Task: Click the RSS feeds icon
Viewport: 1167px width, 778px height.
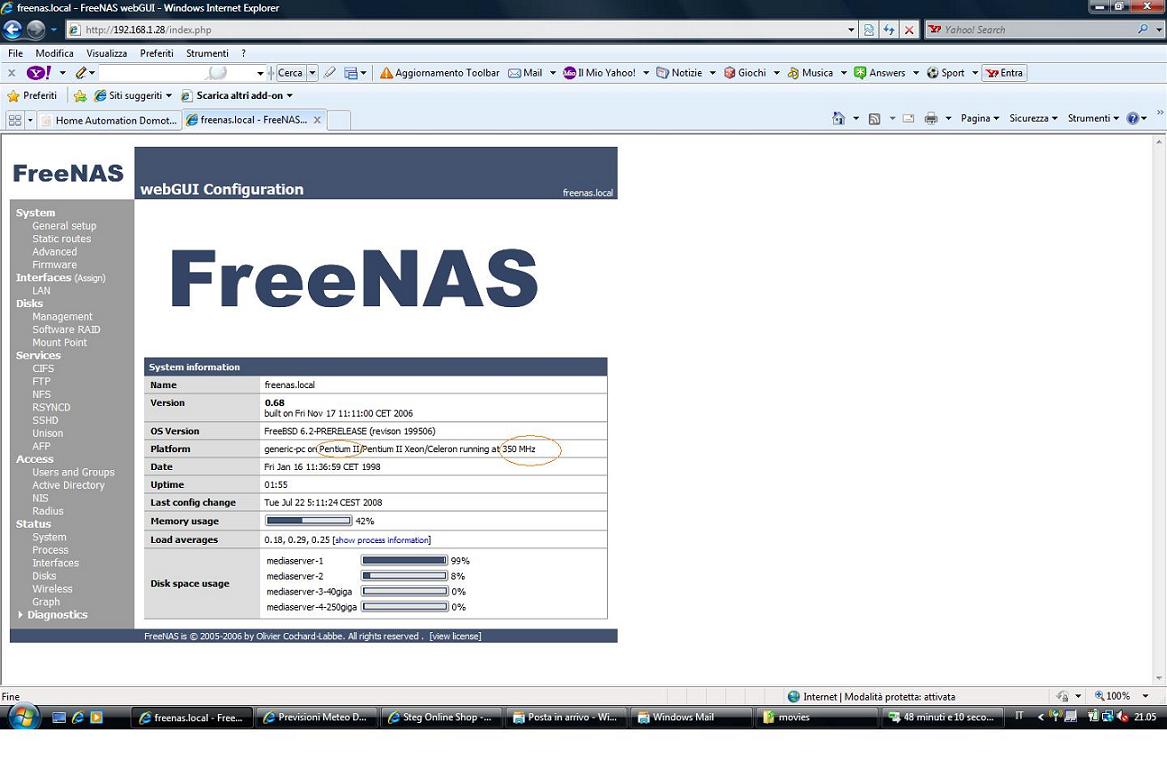Action: coord(875,118)
